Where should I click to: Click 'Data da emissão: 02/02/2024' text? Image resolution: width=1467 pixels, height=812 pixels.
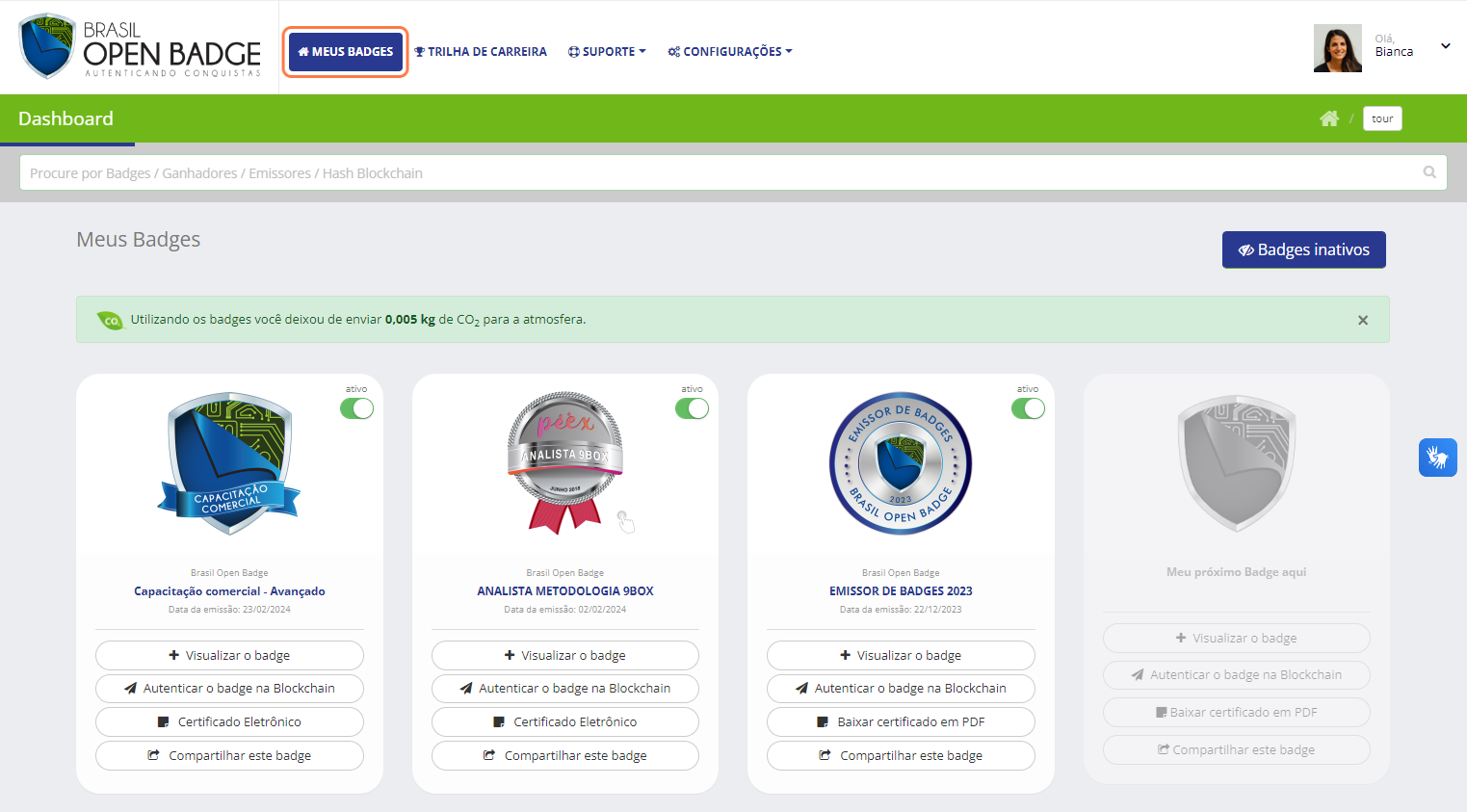click(565, 610)
